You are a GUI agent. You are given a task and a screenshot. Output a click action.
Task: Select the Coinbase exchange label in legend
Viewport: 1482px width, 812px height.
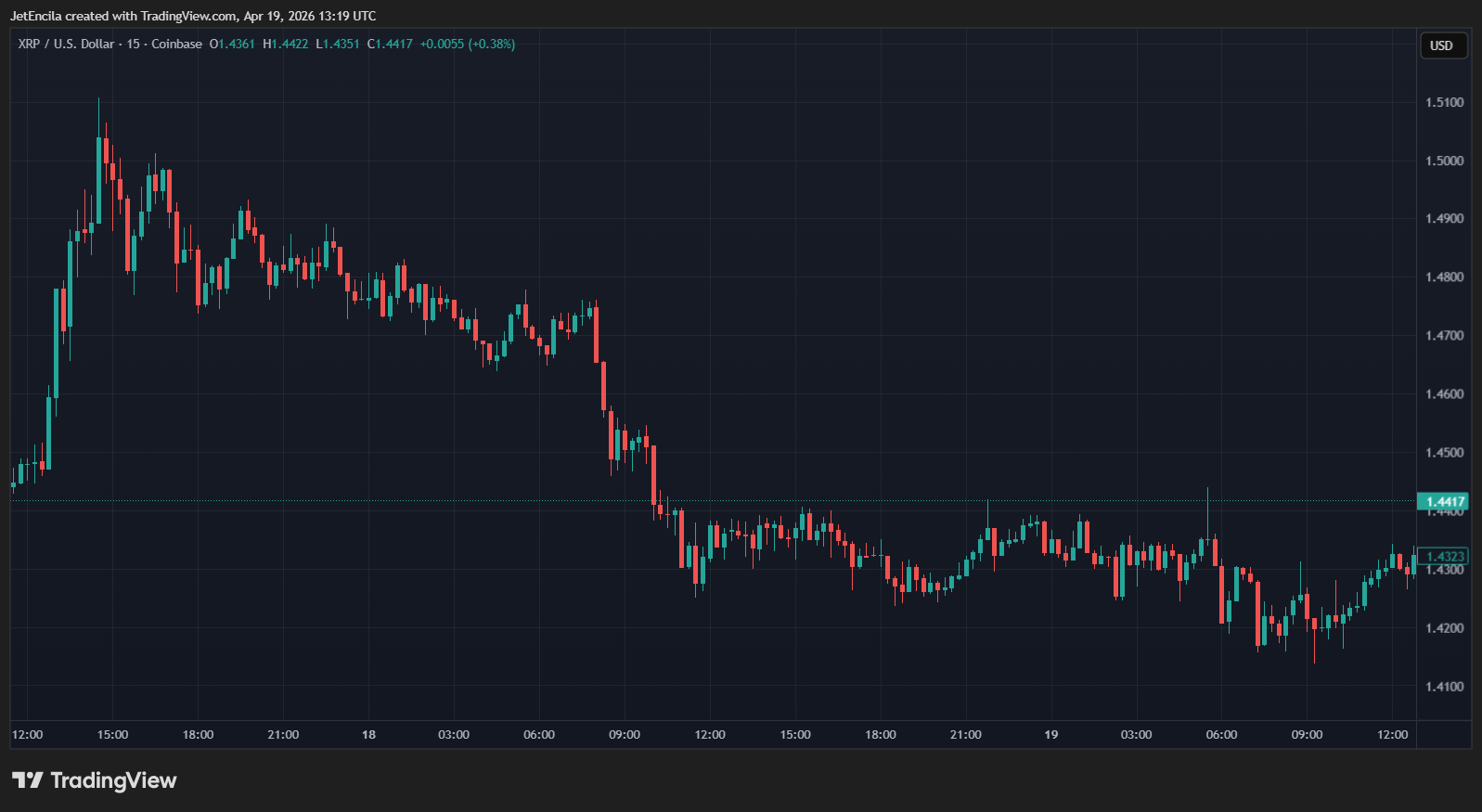click(176, 44)
